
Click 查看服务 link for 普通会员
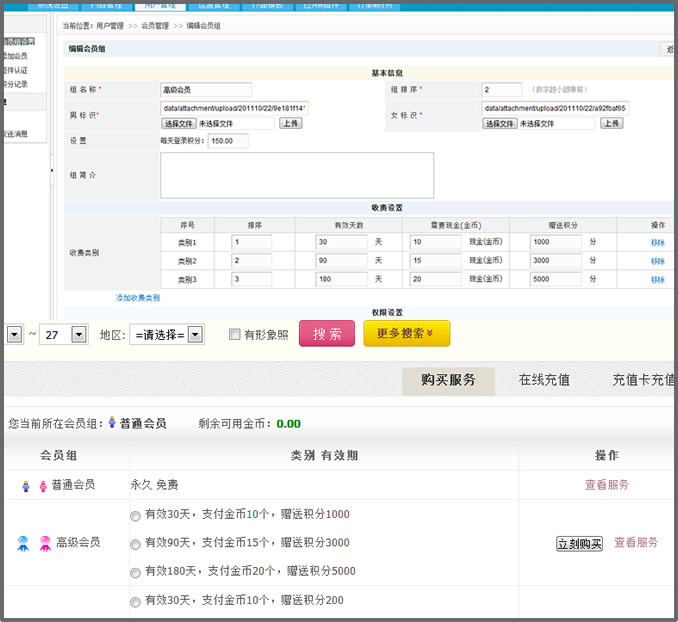pyautogui.click(x=607, y=485)
